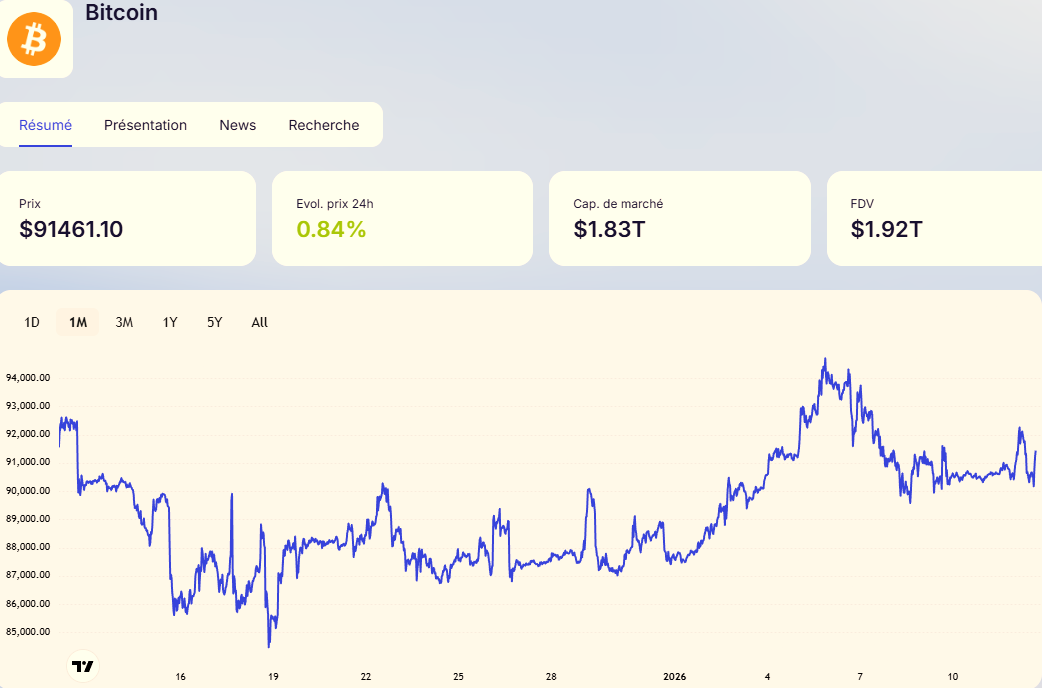Viewport: 1042px width, 688px height.
Task: Open the Présentation tab
Action: (145, 125)
